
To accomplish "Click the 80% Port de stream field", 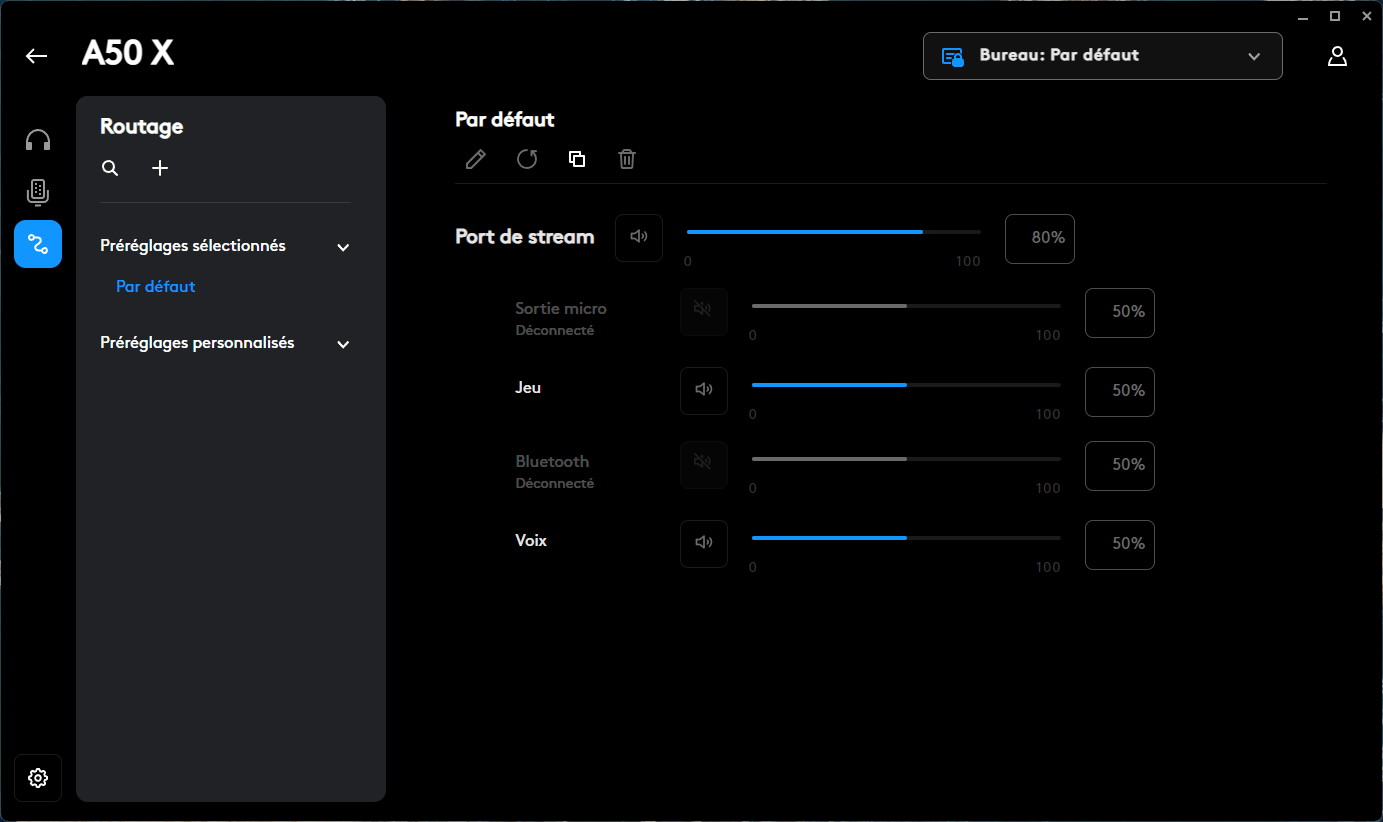I will pyautogui.click(x=1040, y=239).
